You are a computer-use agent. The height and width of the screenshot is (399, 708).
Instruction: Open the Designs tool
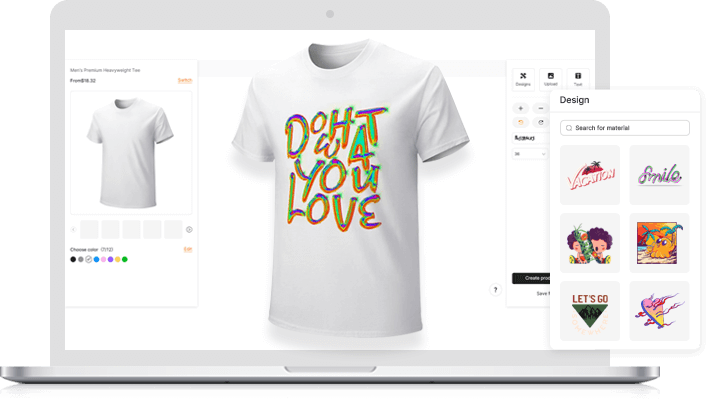(523, 79)
